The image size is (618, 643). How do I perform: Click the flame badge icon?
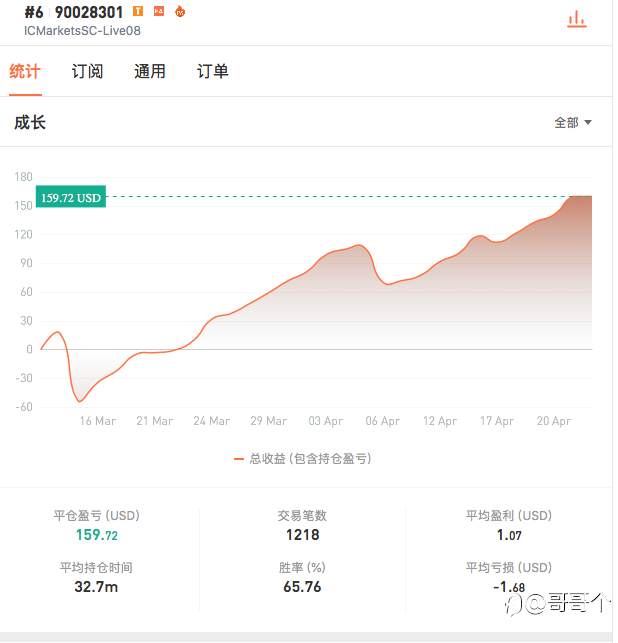(x=180, y=11)
